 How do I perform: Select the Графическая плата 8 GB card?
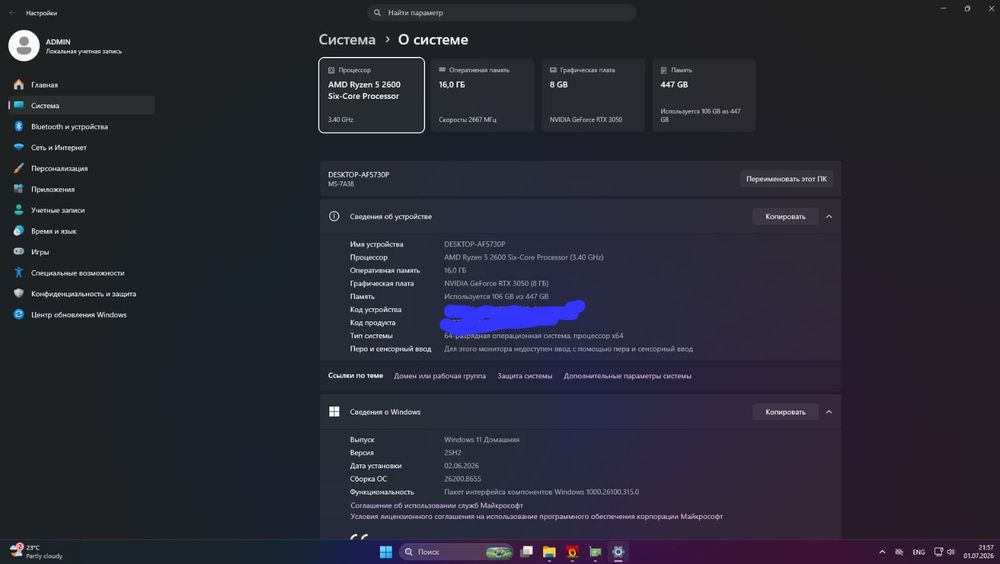pos(593,95)
